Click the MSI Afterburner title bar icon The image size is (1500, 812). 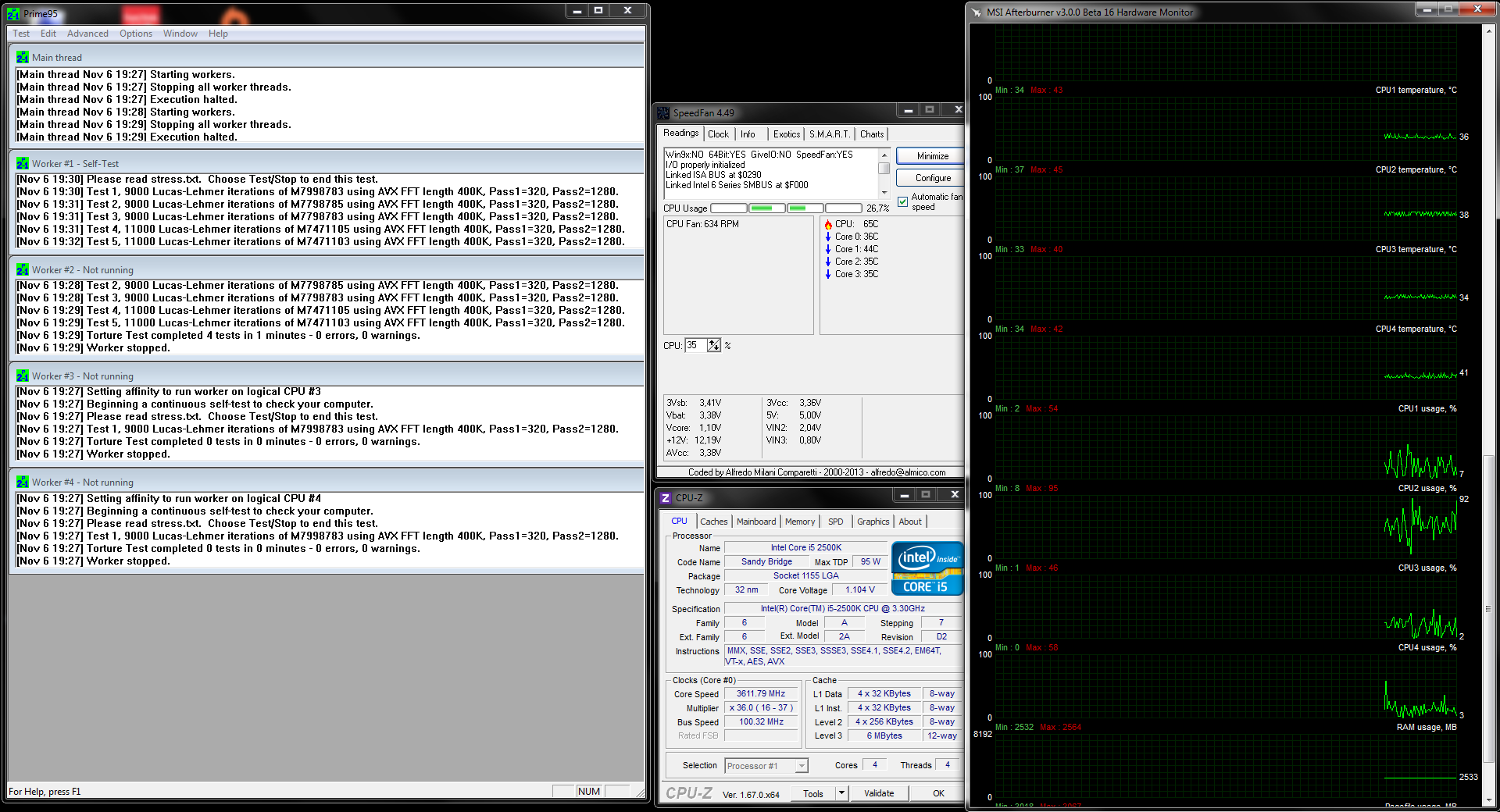(977, 12)
